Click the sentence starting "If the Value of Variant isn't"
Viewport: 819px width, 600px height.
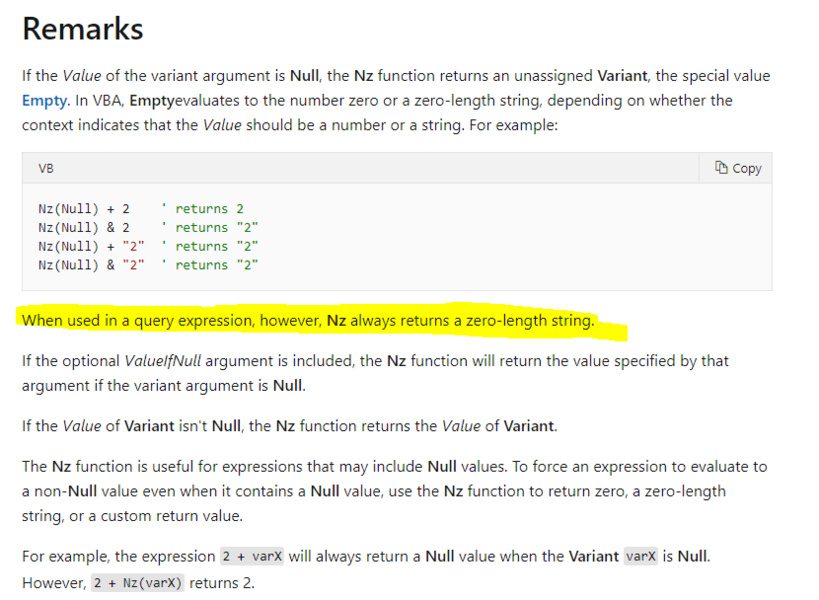(x=289, y=427)
